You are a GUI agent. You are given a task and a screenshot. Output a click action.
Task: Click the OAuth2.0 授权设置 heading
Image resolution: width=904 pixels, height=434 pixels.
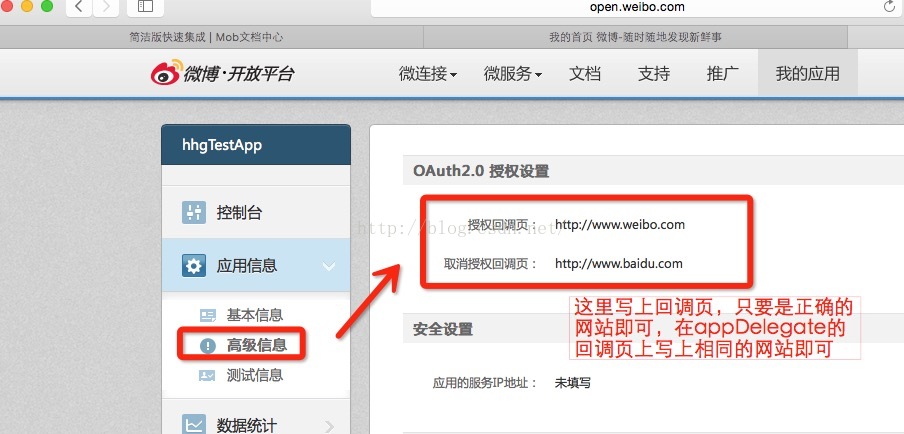[481, 171]
